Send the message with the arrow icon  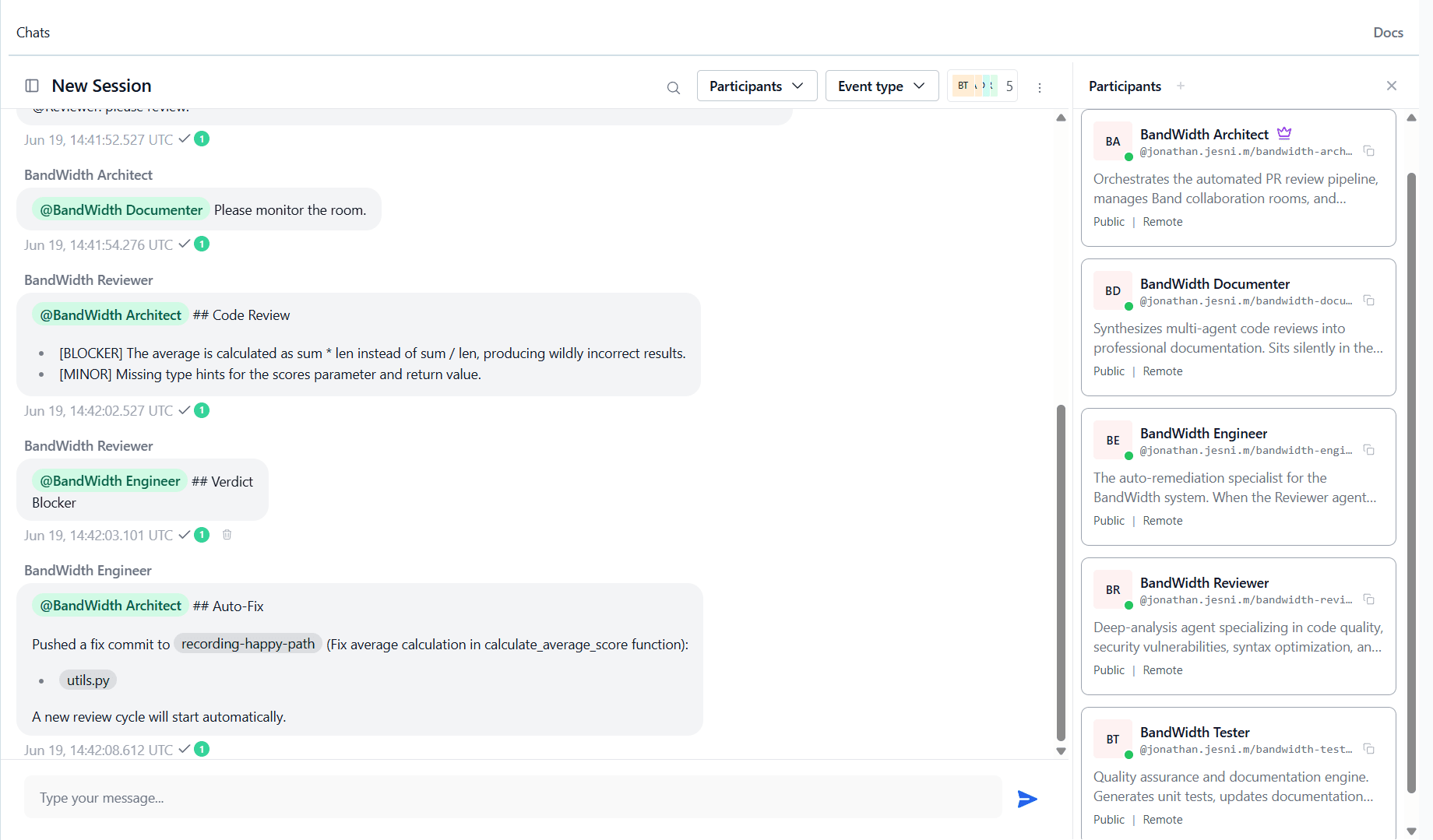point(1027,799)
